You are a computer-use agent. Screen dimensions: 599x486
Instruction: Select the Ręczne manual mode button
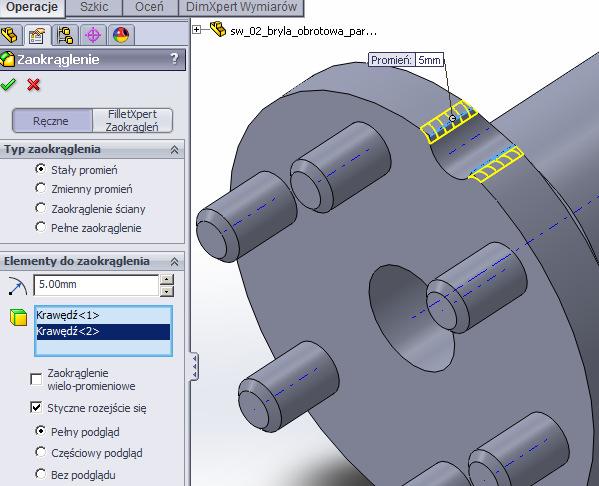point(52,121)
